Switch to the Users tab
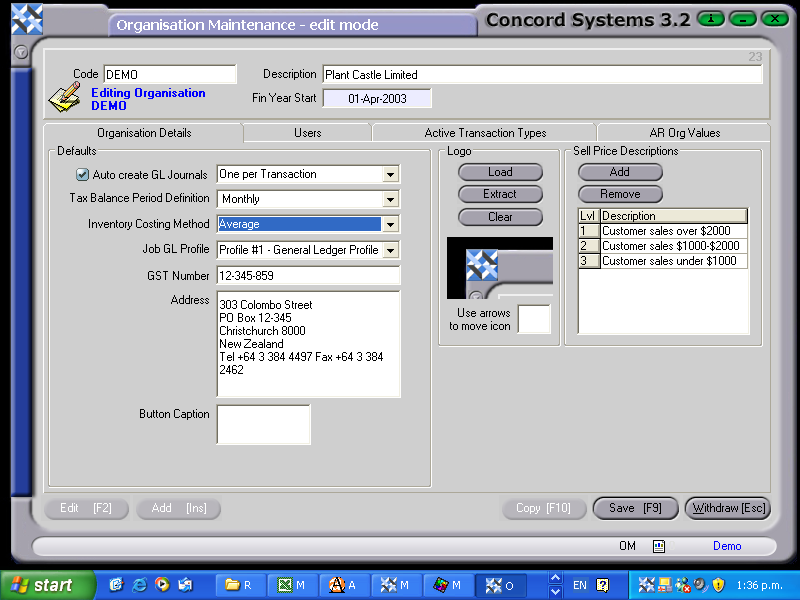This screenshot has width=800, height=600. tap(307, 131)
